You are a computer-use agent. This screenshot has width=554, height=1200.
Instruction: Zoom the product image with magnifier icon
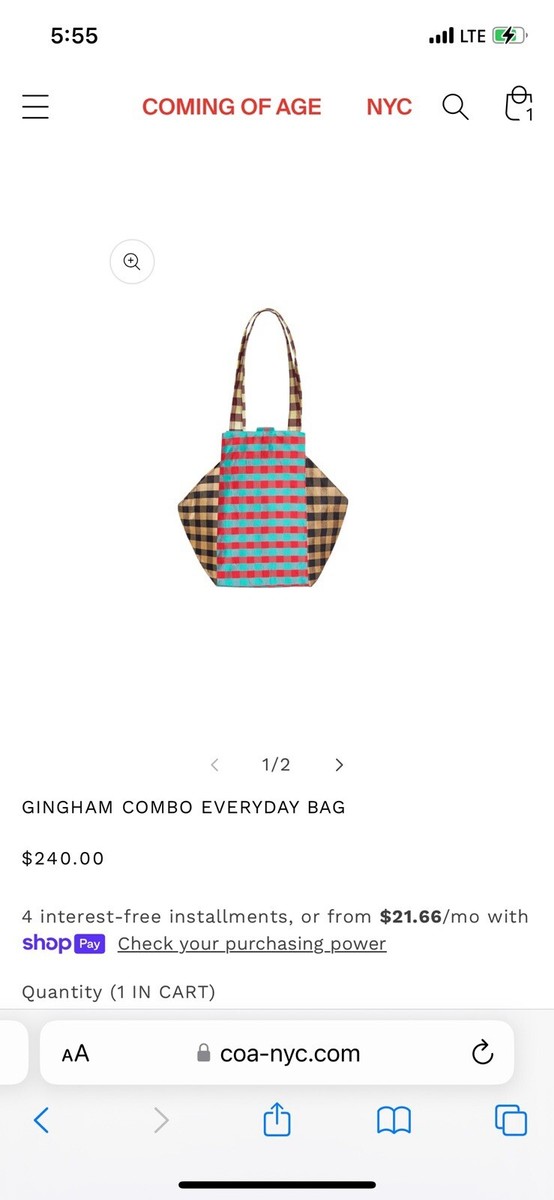point(132,262)
